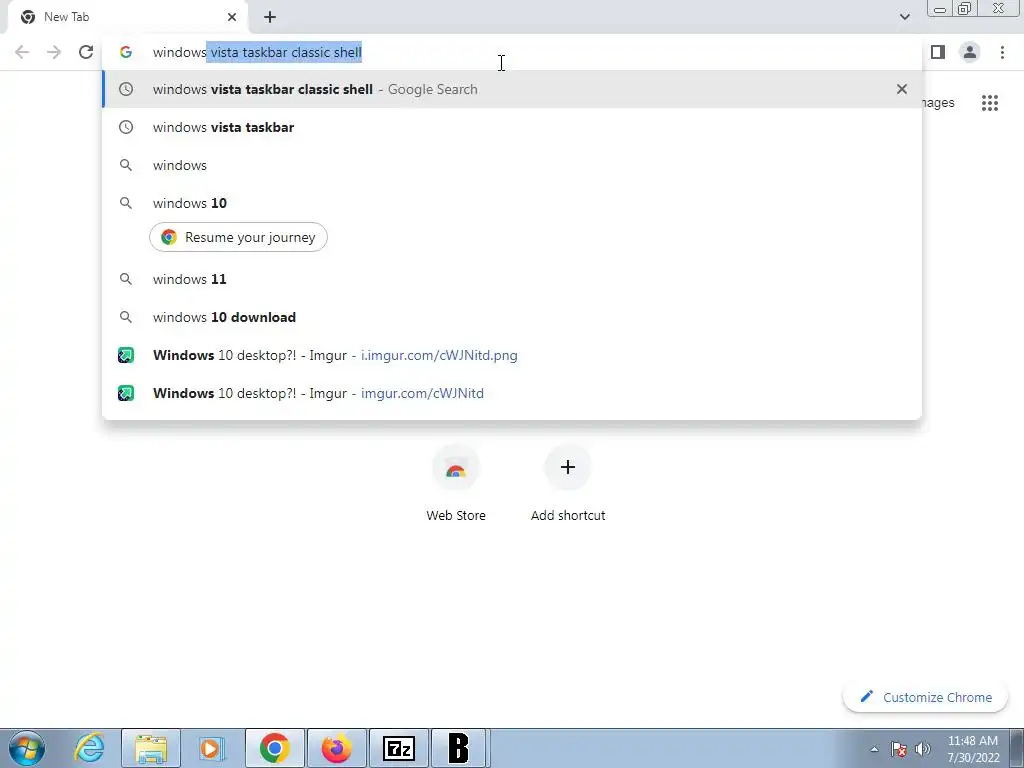
Task: Open imgur.com/cWJNitd history entry
Action: [512, 393]
